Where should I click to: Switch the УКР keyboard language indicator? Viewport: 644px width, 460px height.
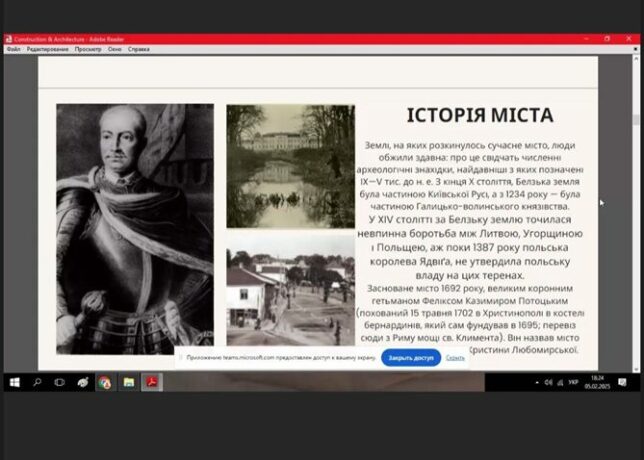tap(572, 382)
